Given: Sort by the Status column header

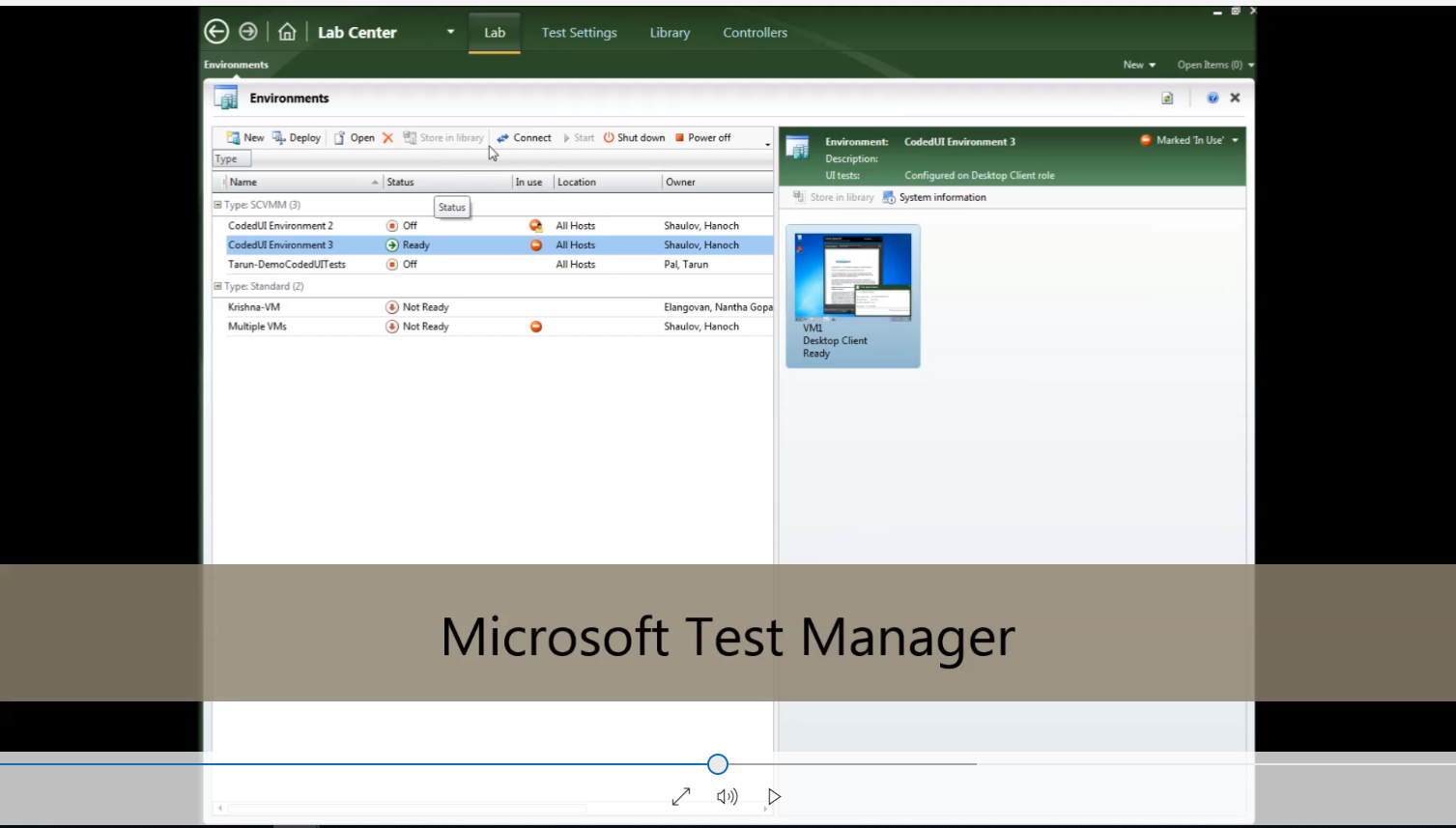Looking at the screenshot, I should coord(446,182).
